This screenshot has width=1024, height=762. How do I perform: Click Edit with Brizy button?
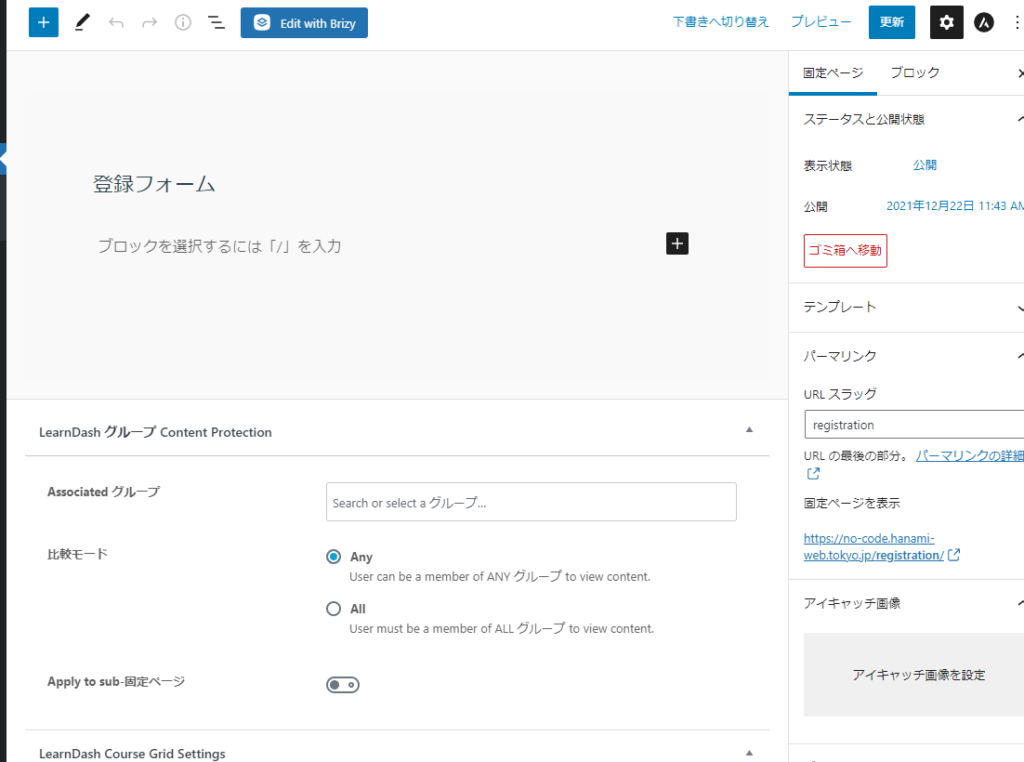click(x=304, y=23)
